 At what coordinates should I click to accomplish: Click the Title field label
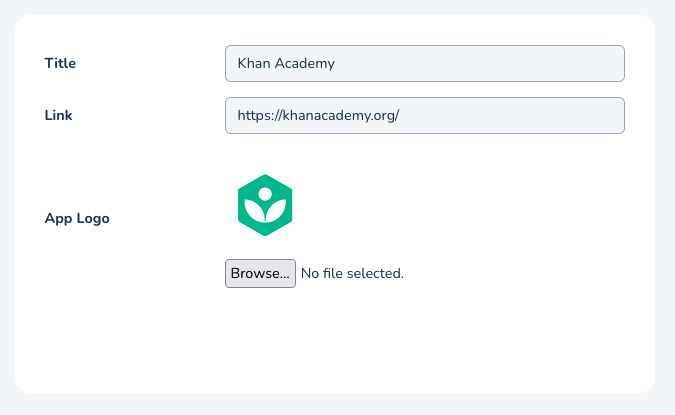coord(60,63)
